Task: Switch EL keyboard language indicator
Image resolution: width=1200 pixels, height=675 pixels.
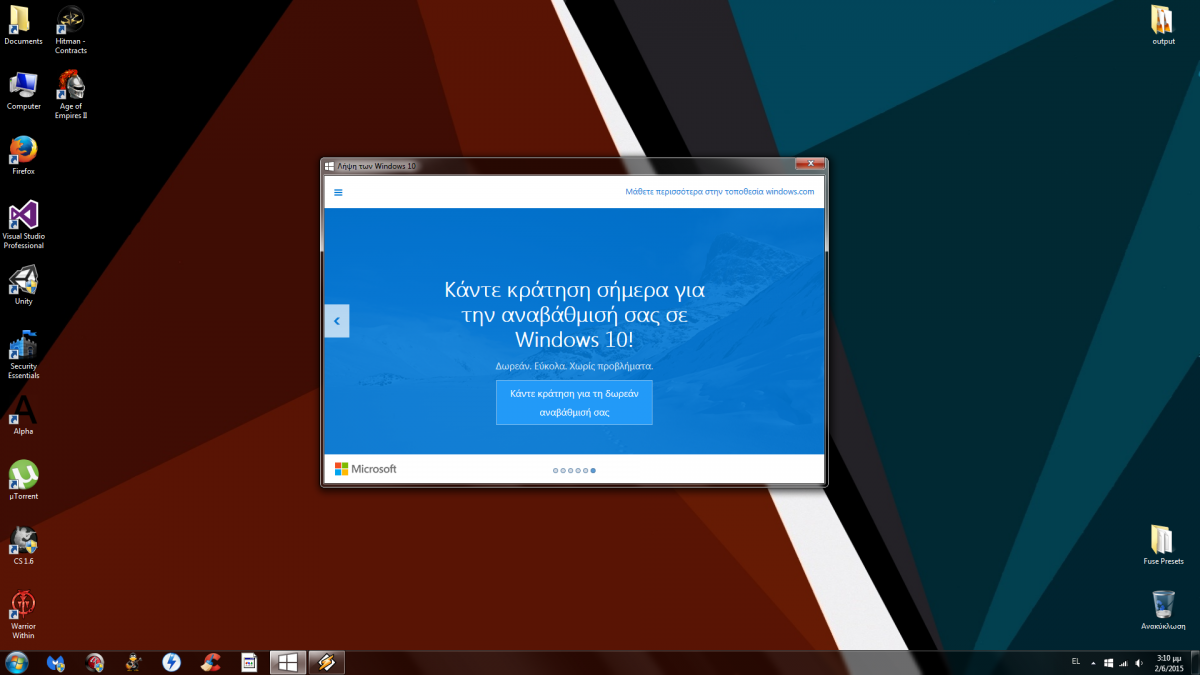Action: point(1076,661)
